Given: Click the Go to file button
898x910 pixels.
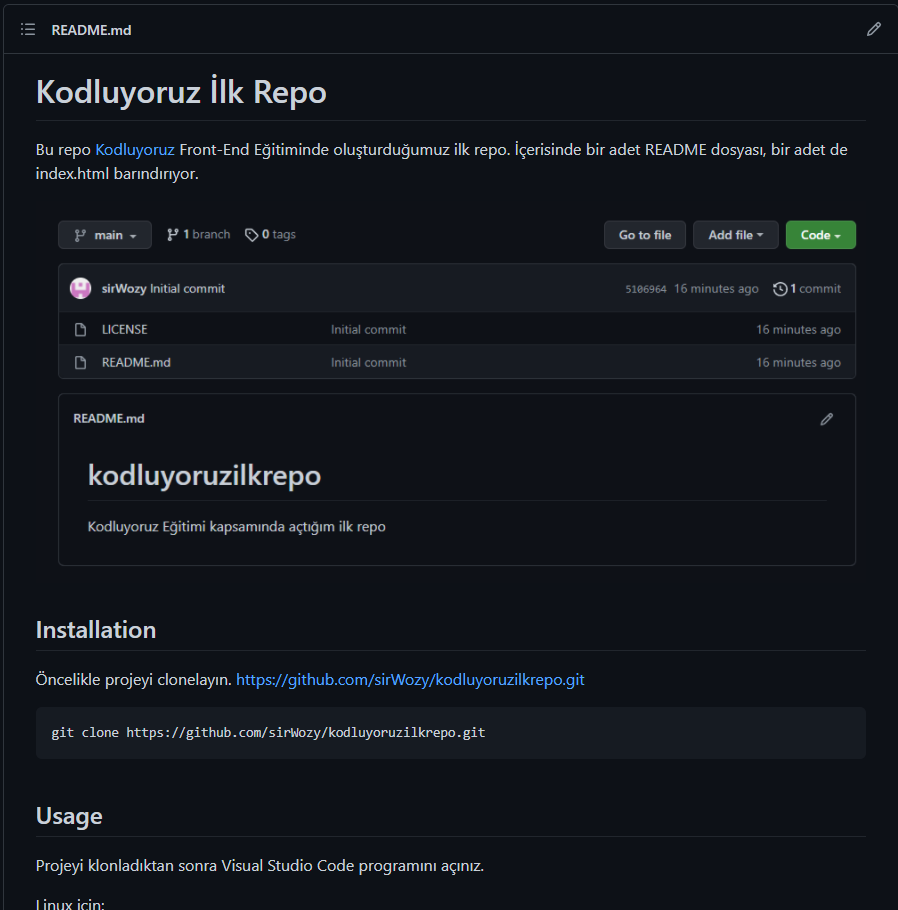Looking at the screenshot, I should (x=645, y=235).
